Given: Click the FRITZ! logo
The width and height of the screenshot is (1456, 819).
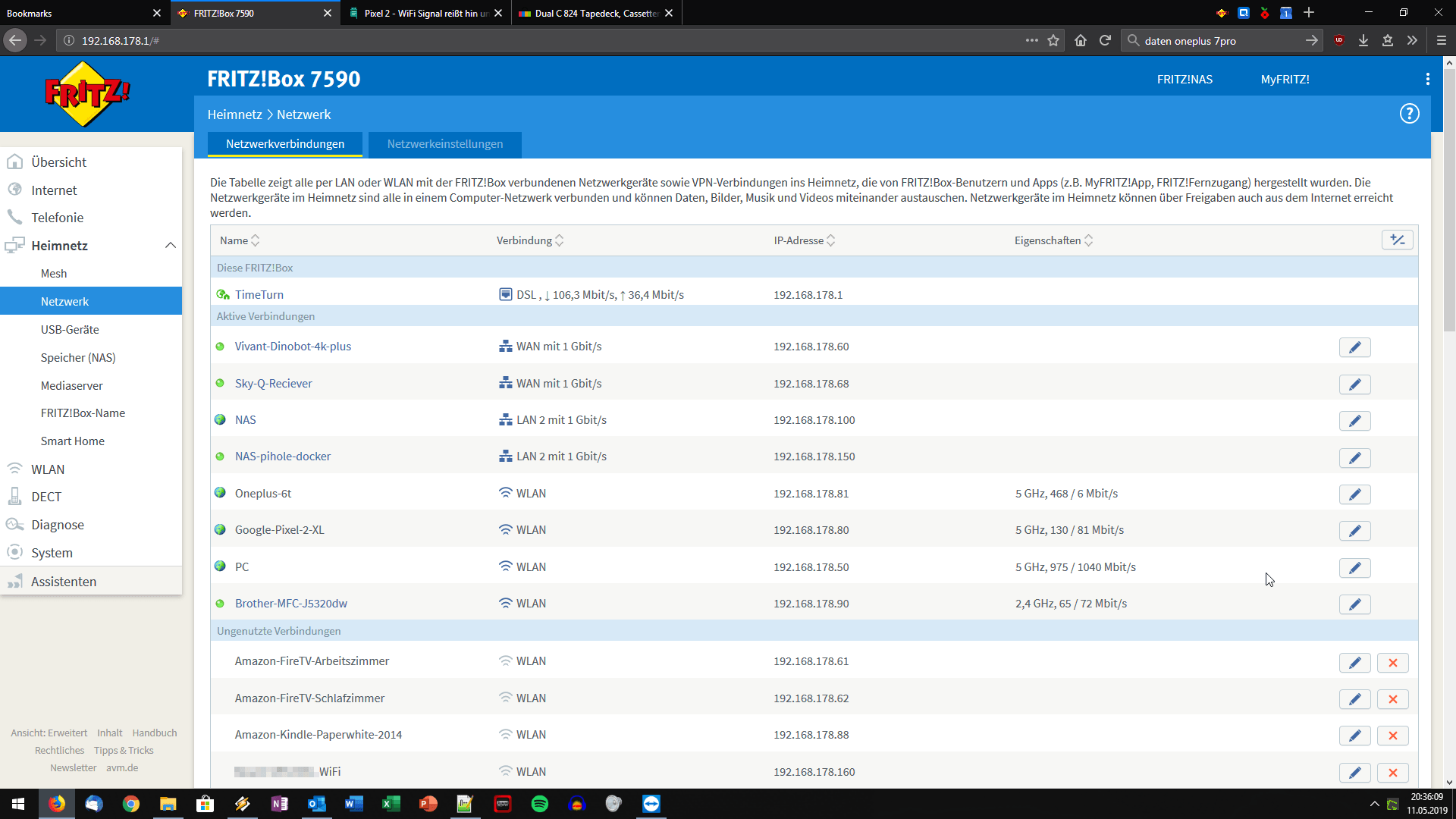Looking at the screenshot, I should click(x=87, y=94).
